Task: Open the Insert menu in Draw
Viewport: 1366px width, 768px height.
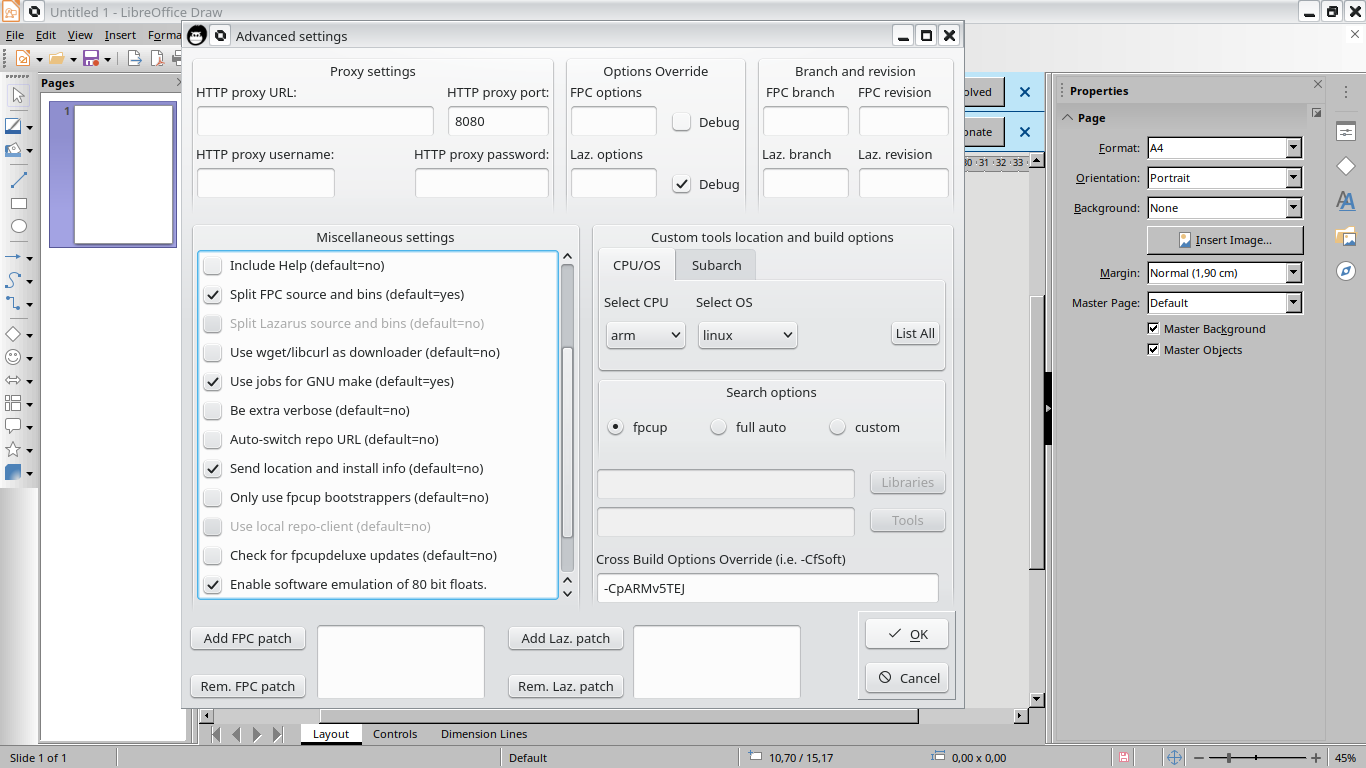Action: [x=120, y=35]
